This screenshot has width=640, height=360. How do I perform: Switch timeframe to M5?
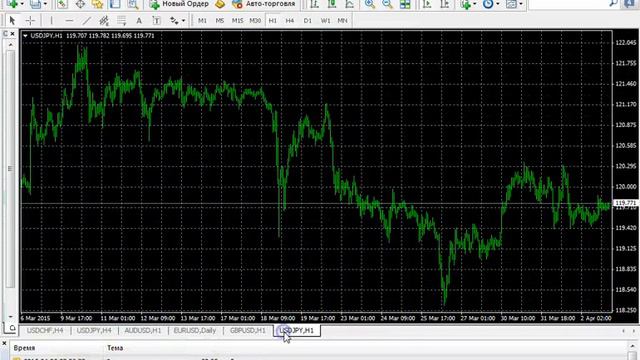(x=220, y=20)
